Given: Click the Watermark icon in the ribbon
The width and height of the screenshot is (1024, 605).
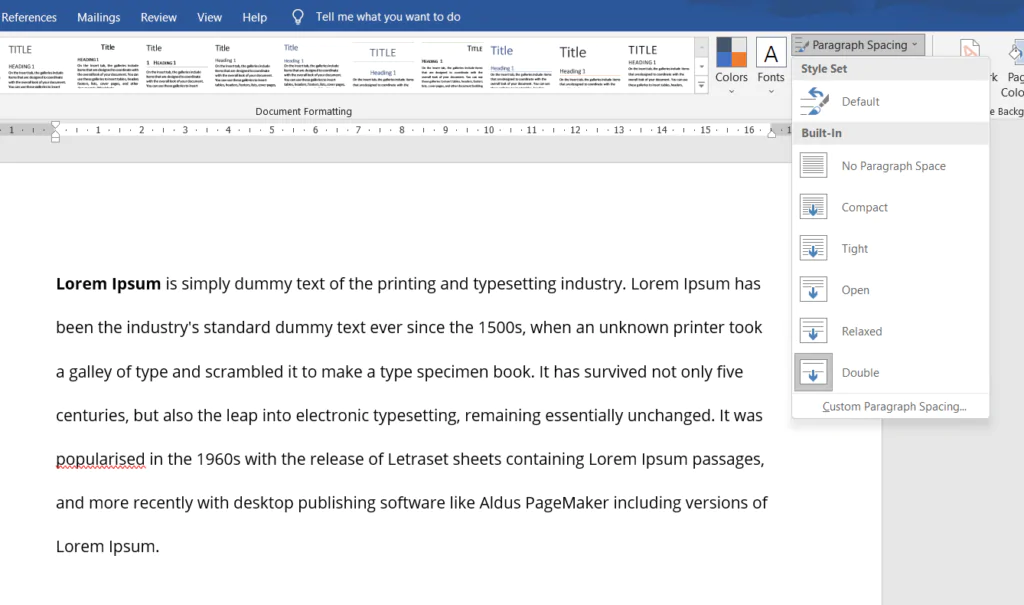Looking at the screenshot, I should pos(970,51).
